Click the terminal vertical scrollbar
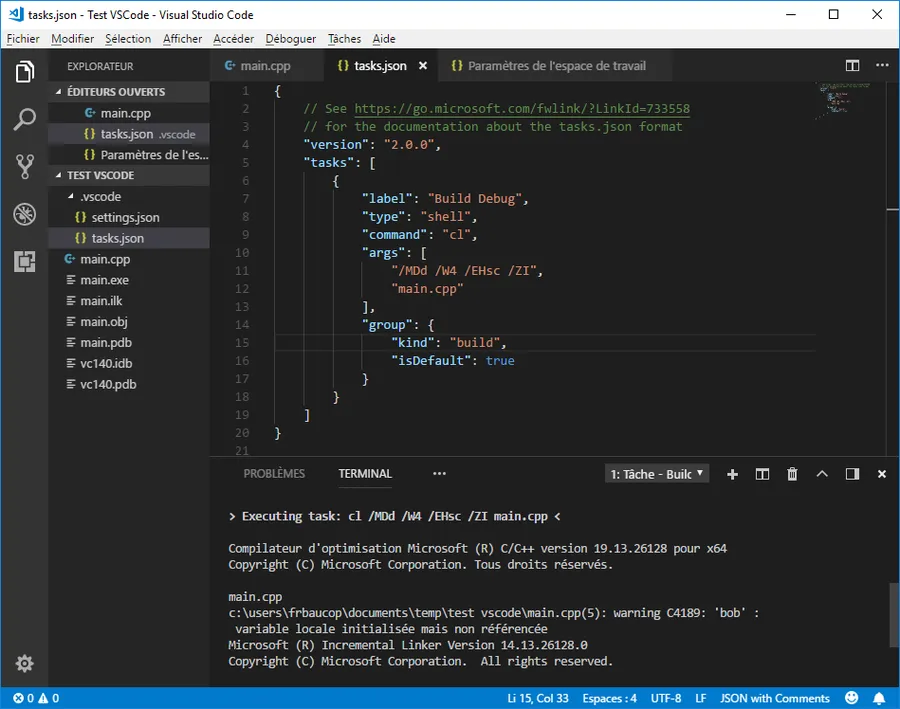Viewport: 900px width, 709px height. click(893, 614)
